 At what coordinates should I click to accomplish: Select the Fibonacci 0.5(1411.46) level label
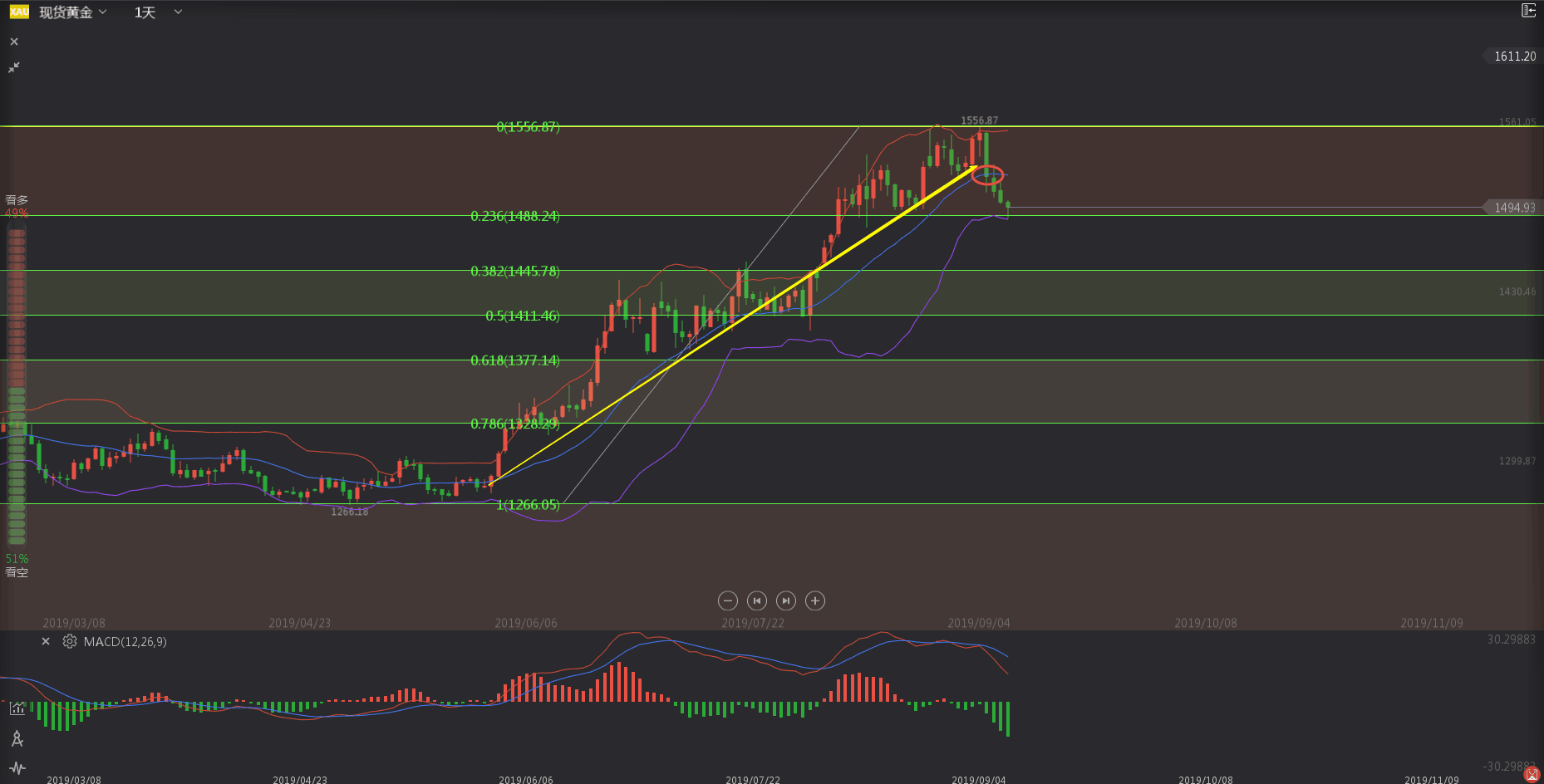pos(523,316)
